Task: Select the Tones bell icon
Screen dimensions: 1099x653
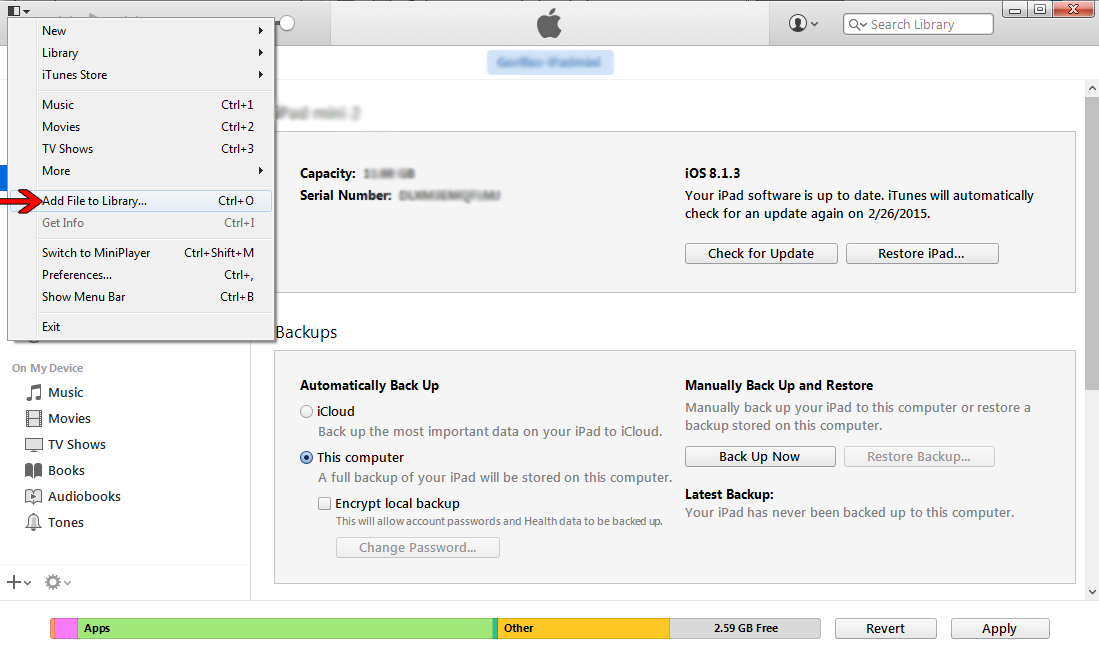Action: click(x=34, y=522)
